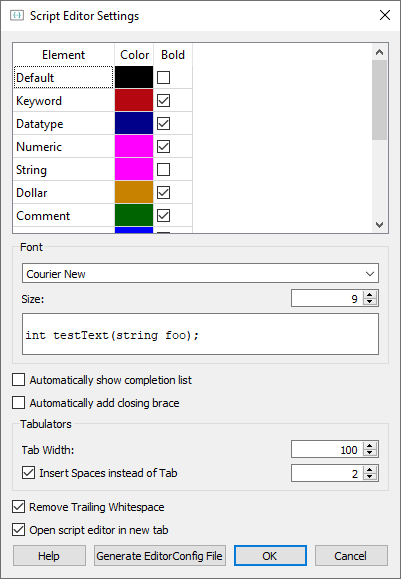Toggle Bold checkbox for Keyword element
The height and width of the screenshot is (579, 401).
(164, 100)
